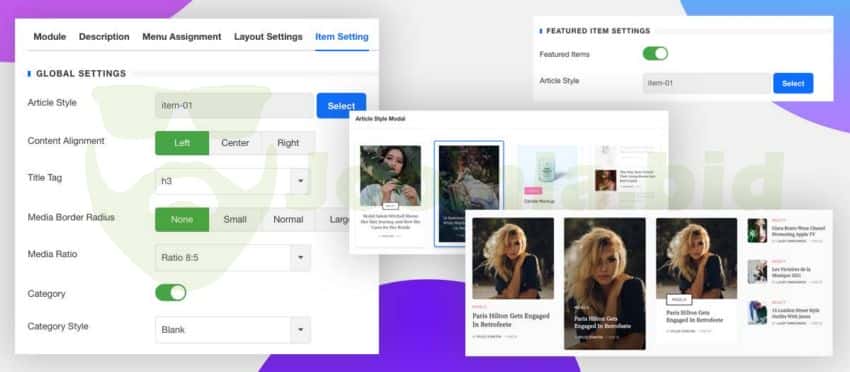This screenshot has width=850, height=372.
Task: Select the Item Setting tab
Action: point(342,37)
